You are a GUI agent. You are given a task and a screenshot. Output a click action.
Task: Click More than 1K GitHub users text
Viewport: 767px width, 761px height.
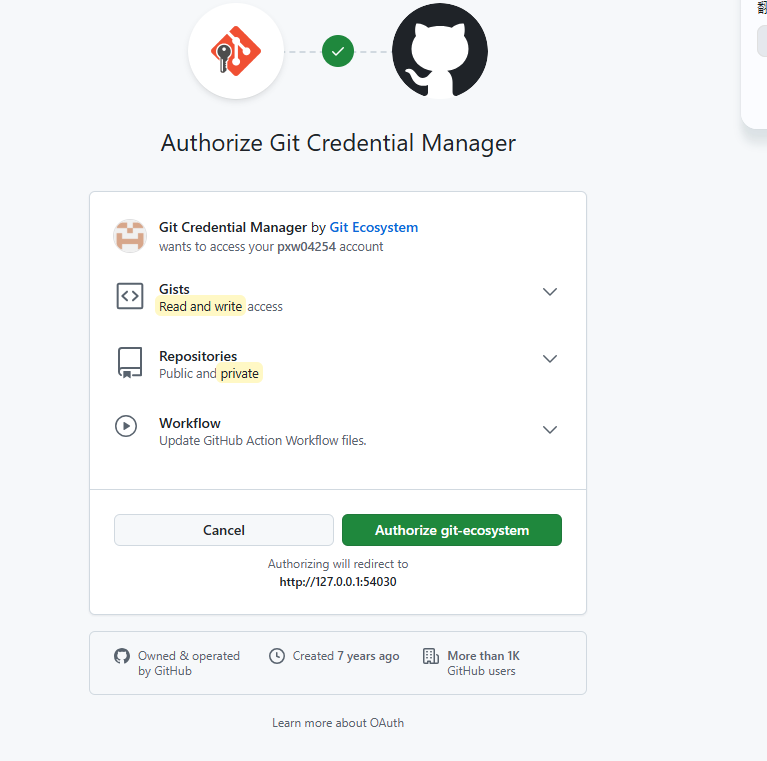point(483,663)
